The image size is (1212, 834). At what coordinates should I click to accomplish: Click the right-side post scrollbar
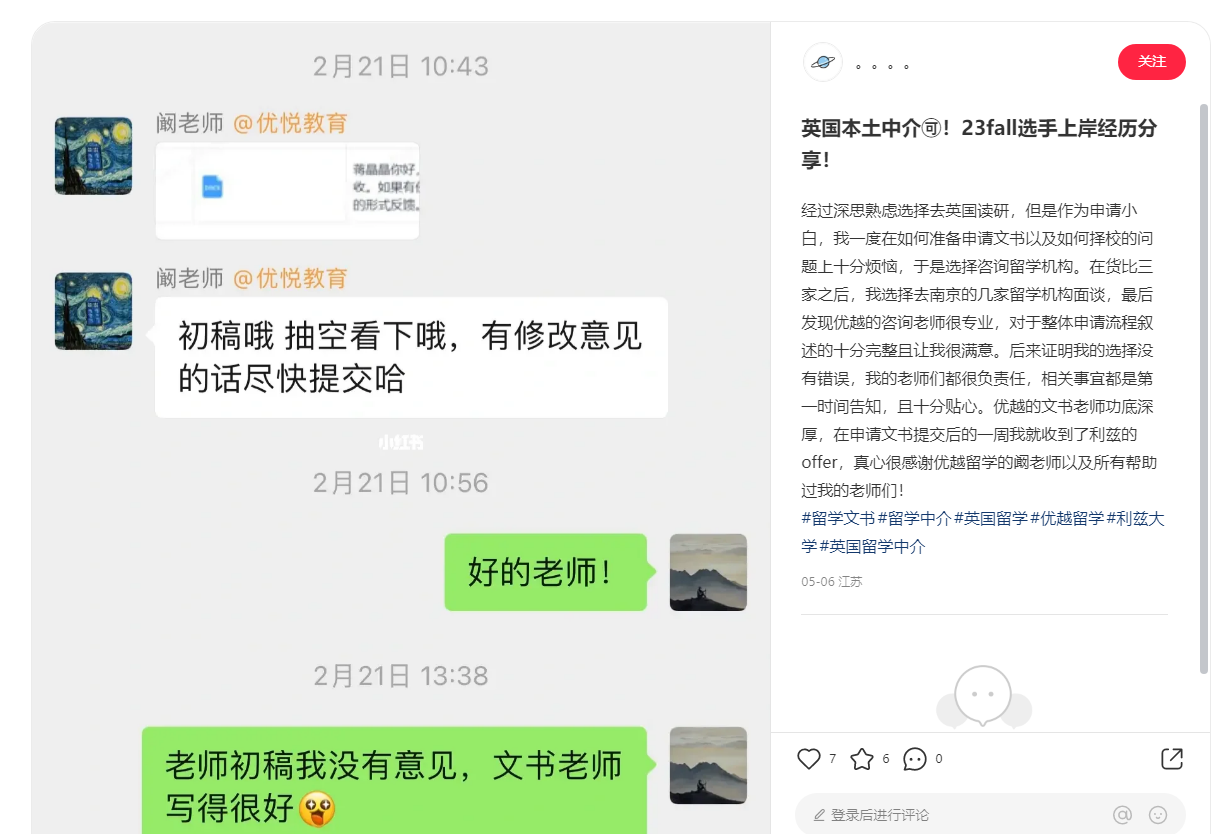[x=1204, y=388]
